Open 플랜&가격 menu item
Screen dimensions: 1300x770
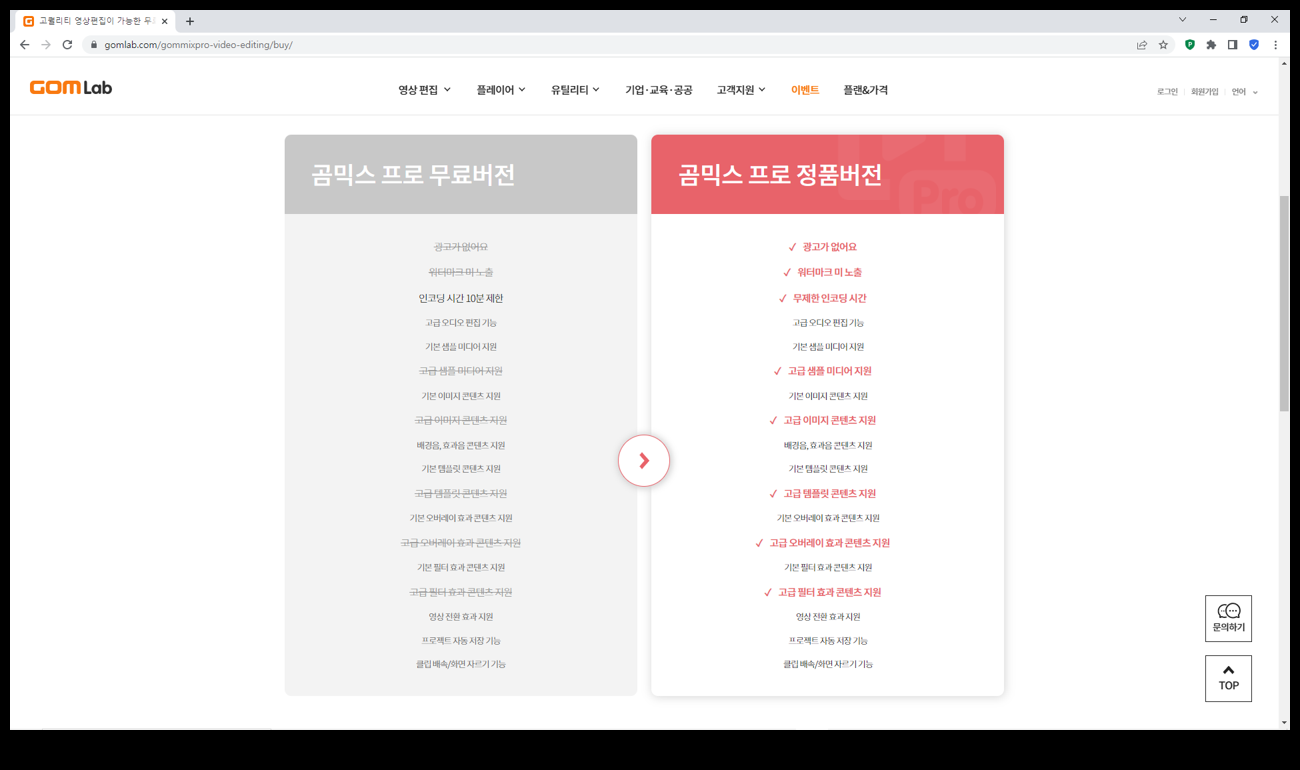pyautogui.click(x=865, y=90)
